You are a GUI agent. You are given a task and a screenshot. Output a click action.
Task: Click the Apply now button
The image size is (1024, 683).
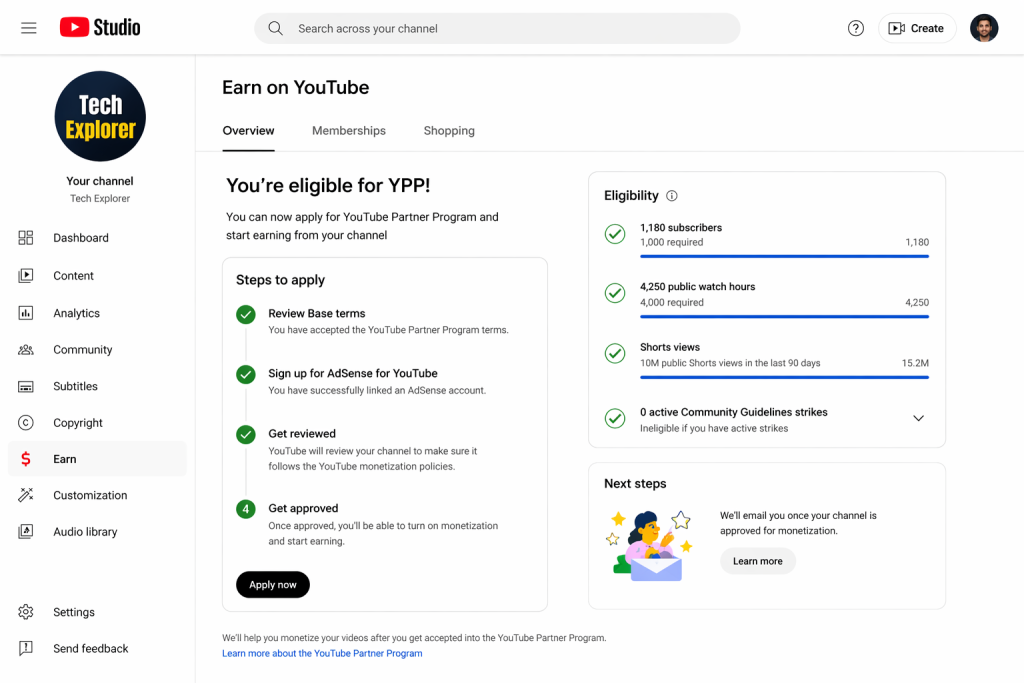(x=273, y=584)
